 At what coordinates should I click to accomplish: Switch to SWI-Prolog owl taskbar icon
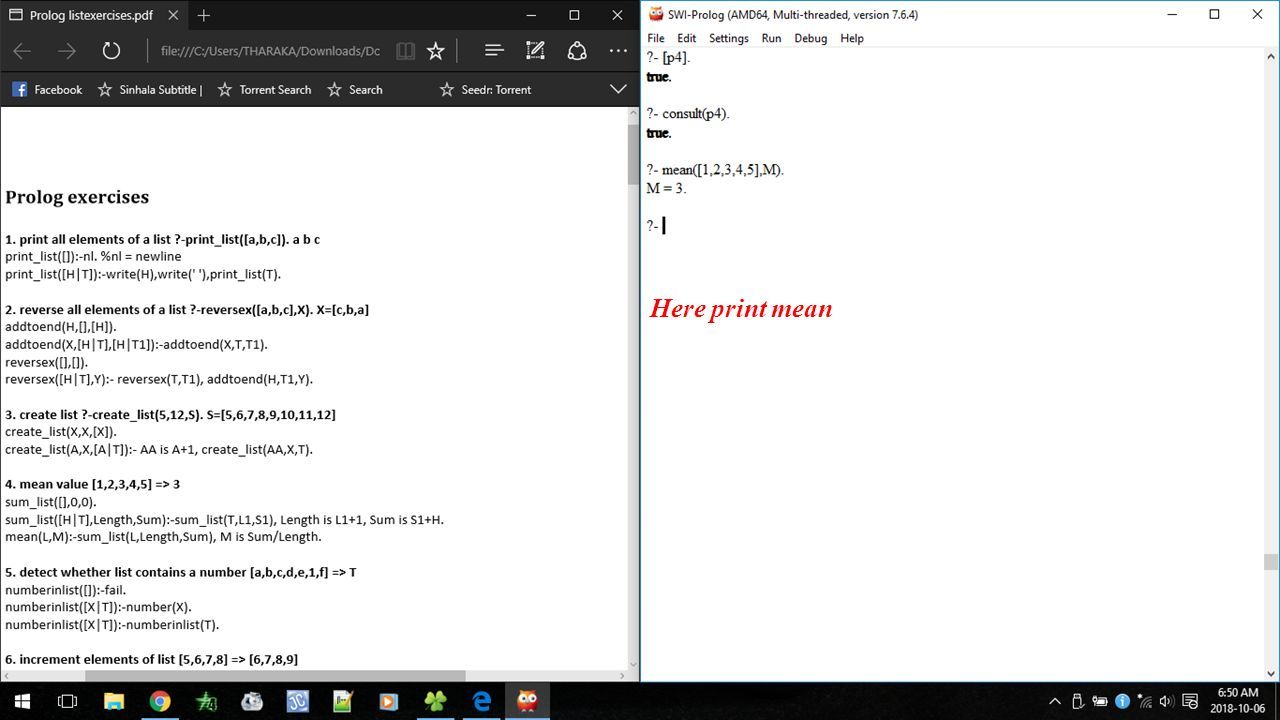tap(527, 701)
